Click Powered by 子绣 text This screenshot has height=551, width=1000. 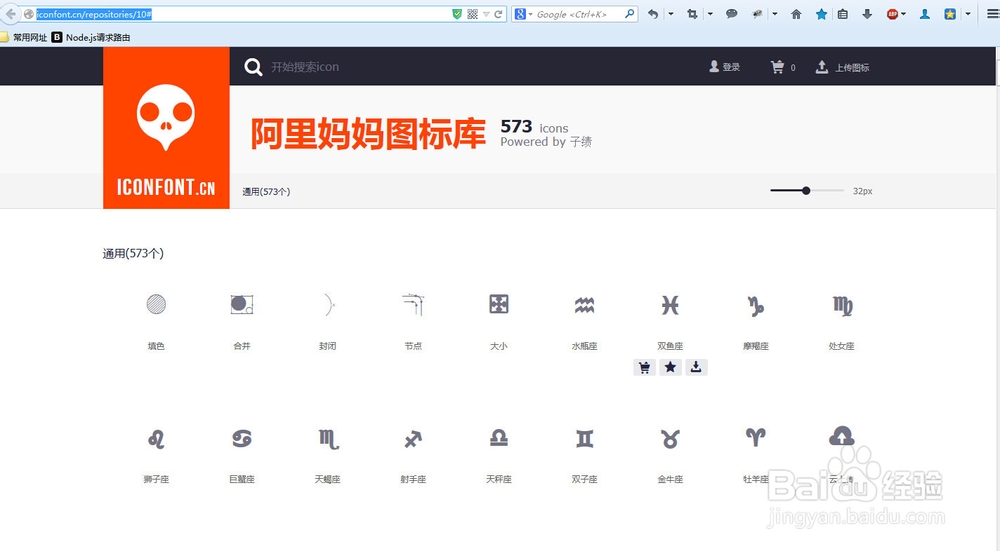(x=546, y=142)
